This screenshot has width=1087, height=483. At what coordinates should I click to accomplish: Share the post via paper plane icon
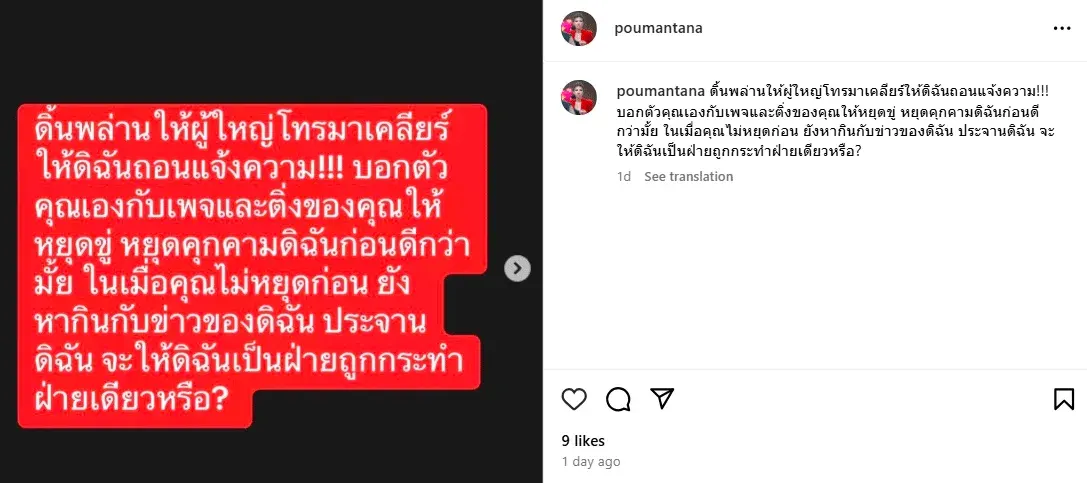click(x=662, y=398)
